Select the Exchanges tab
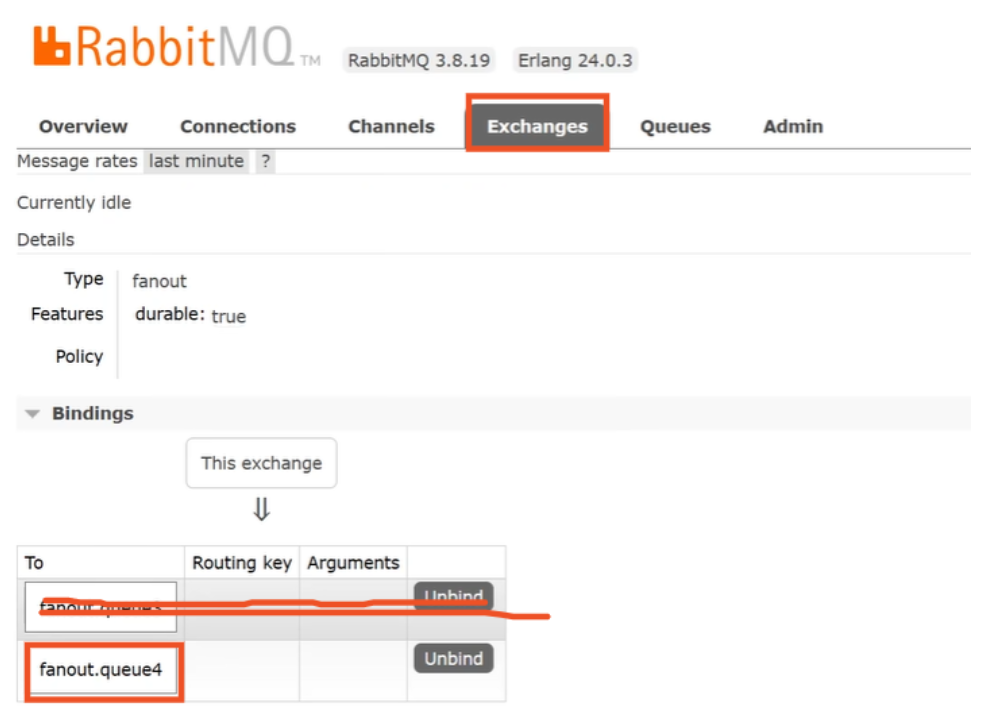 coord(537,126)
